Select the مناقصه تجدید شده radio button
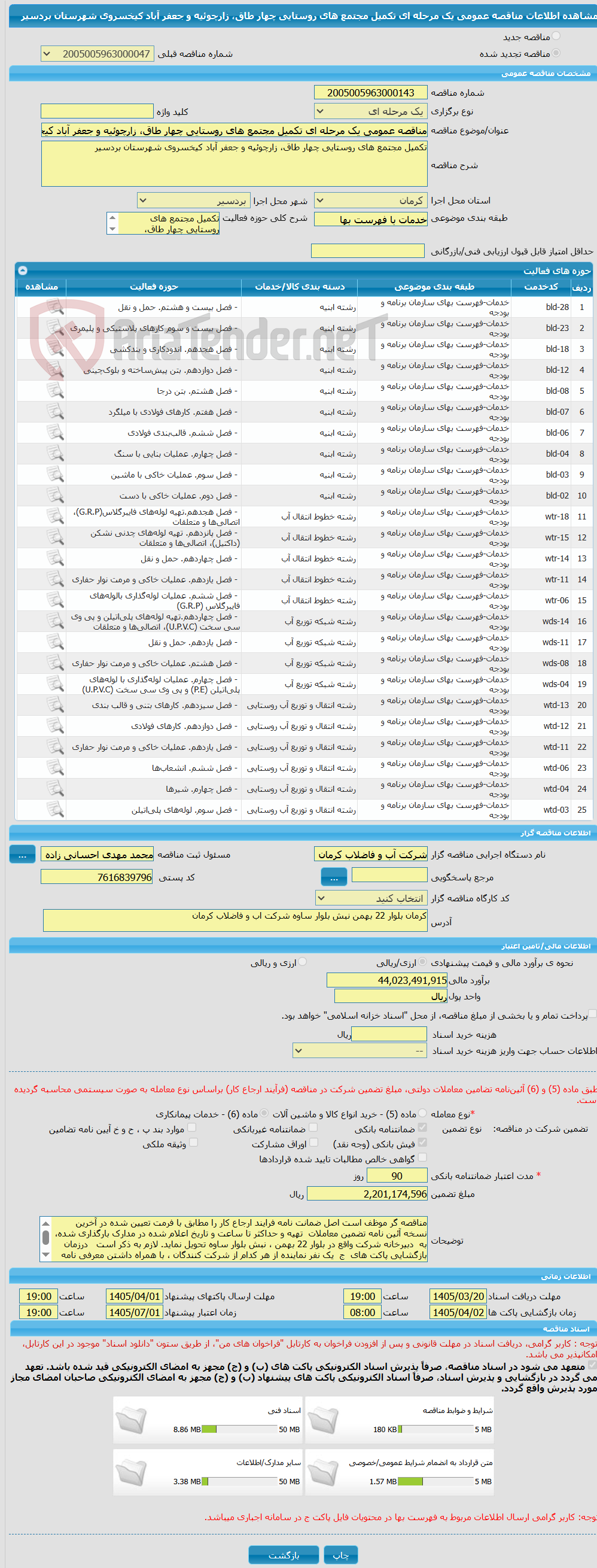This screenshot has height=1568, width=597. (556, 53)
